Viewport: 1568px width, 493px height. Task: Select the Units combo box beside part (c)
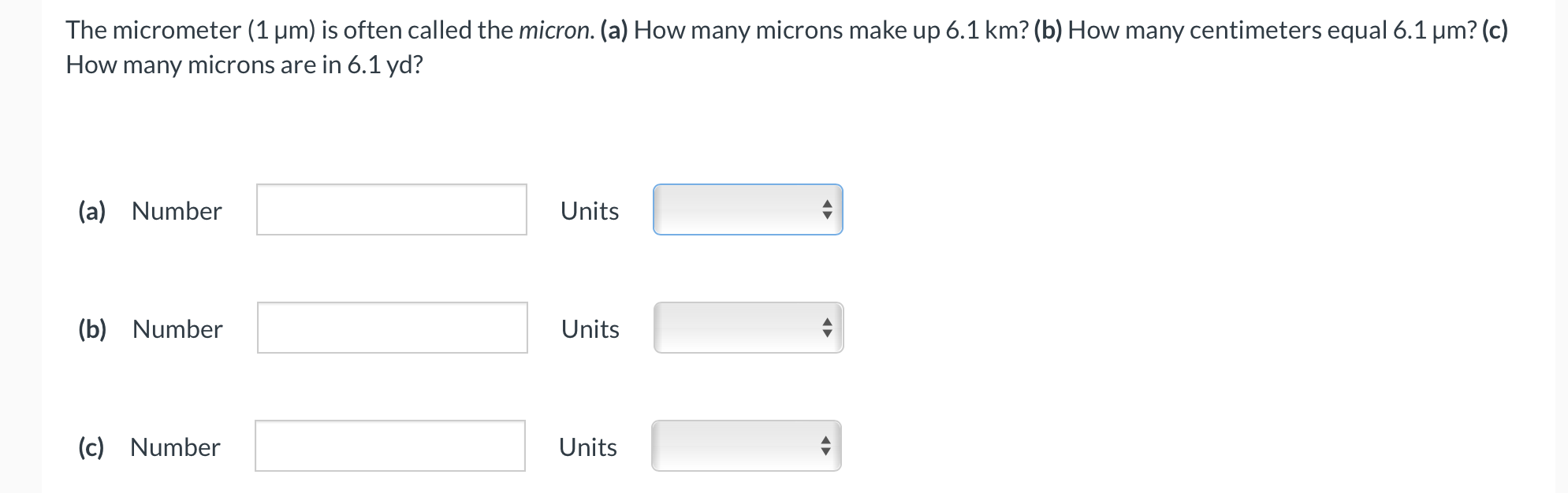tap(746, 447)
